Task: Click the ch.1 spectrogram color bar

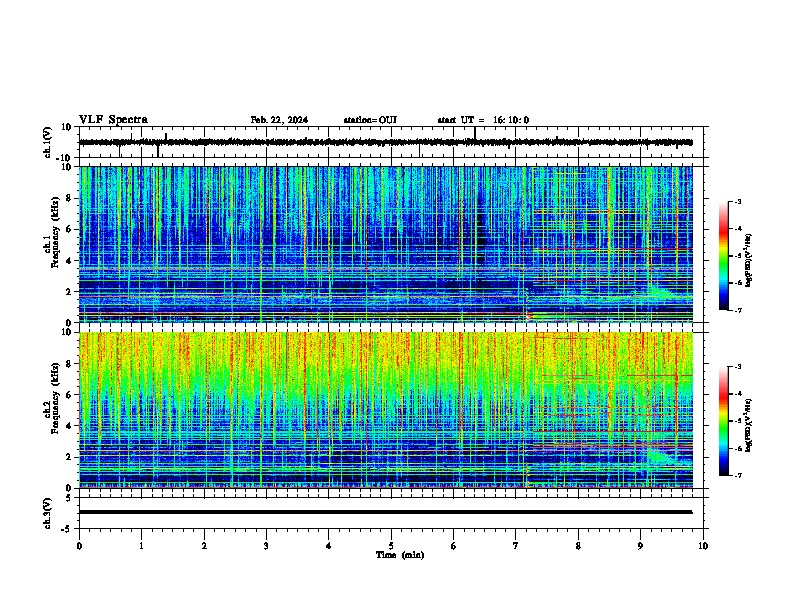Action: click(x=723, y=256)
